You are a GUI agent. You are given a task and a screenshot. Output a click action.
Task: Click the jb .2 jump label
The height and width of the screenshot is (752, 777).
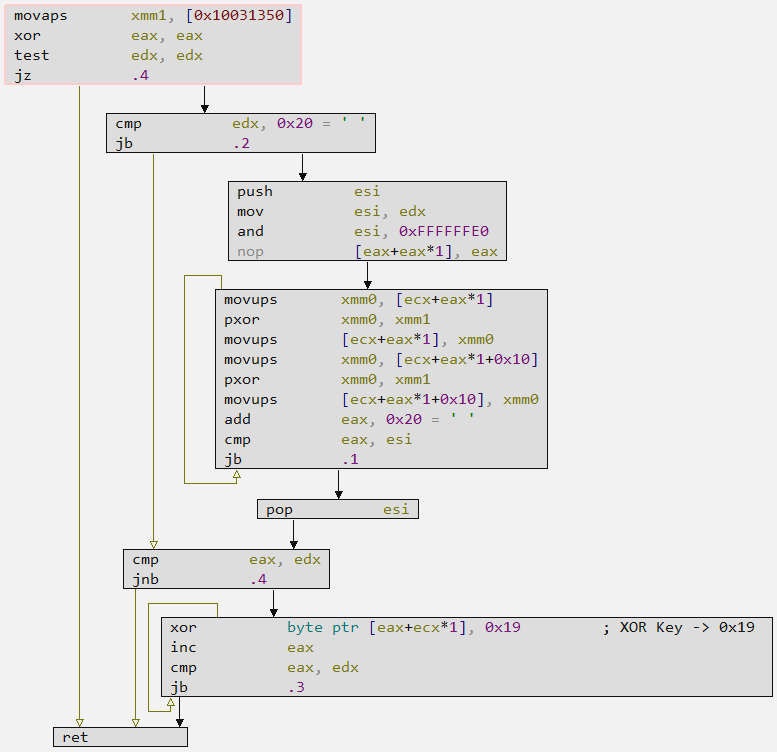point(241,143)
